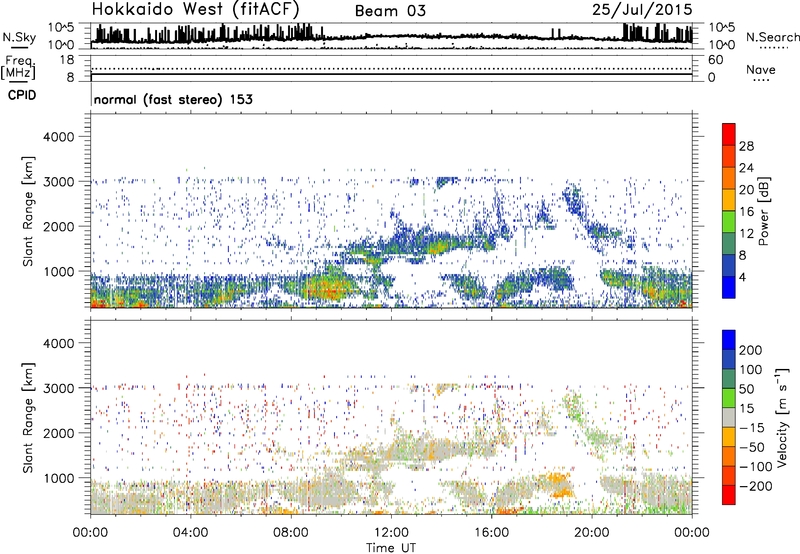This screenshot has width=800, height=554.
Task: Click the 'Velocity [m s-1]' colorbar title
Action: 783,417
